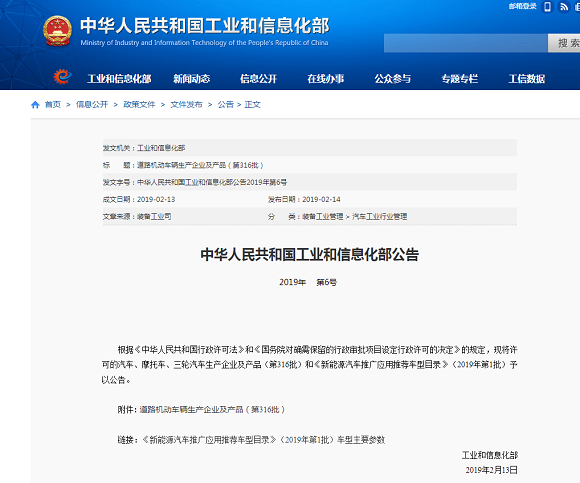
Task: Open the 道路机动车辆生产企业及产品 attachment link
Action: (x=212, y=409)
